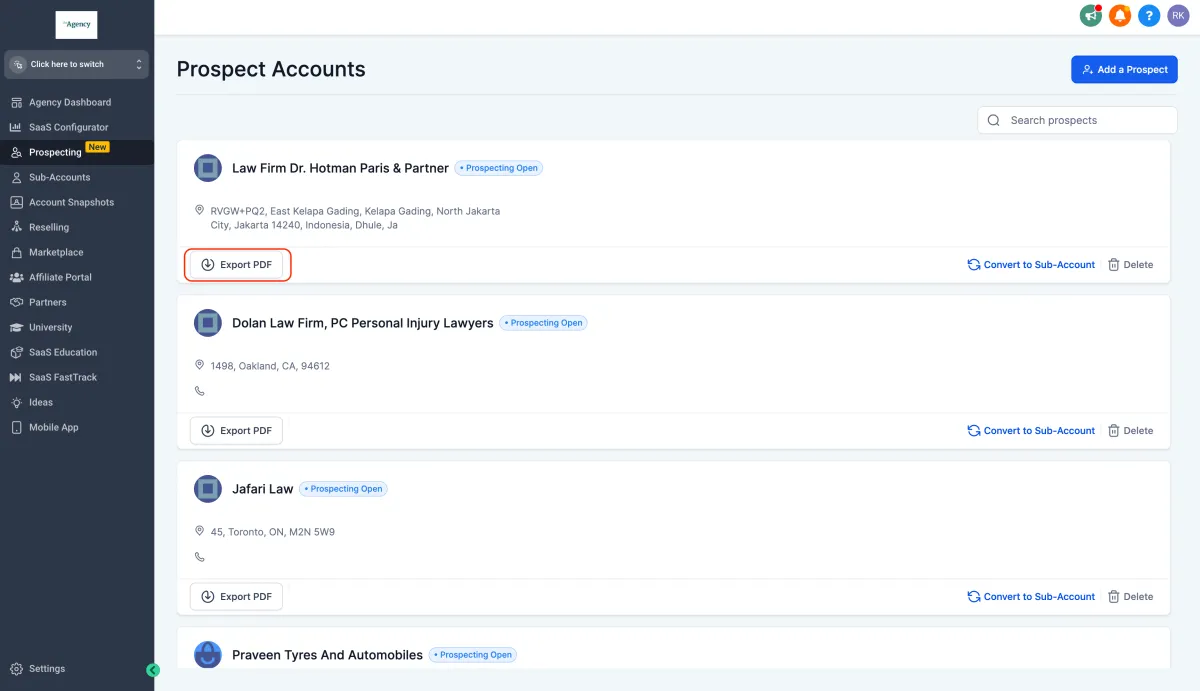The width and height of the screenshot is (1200, 691).
Task: Click the trash icon for Jafari Law
Action: pos(1113,597)
